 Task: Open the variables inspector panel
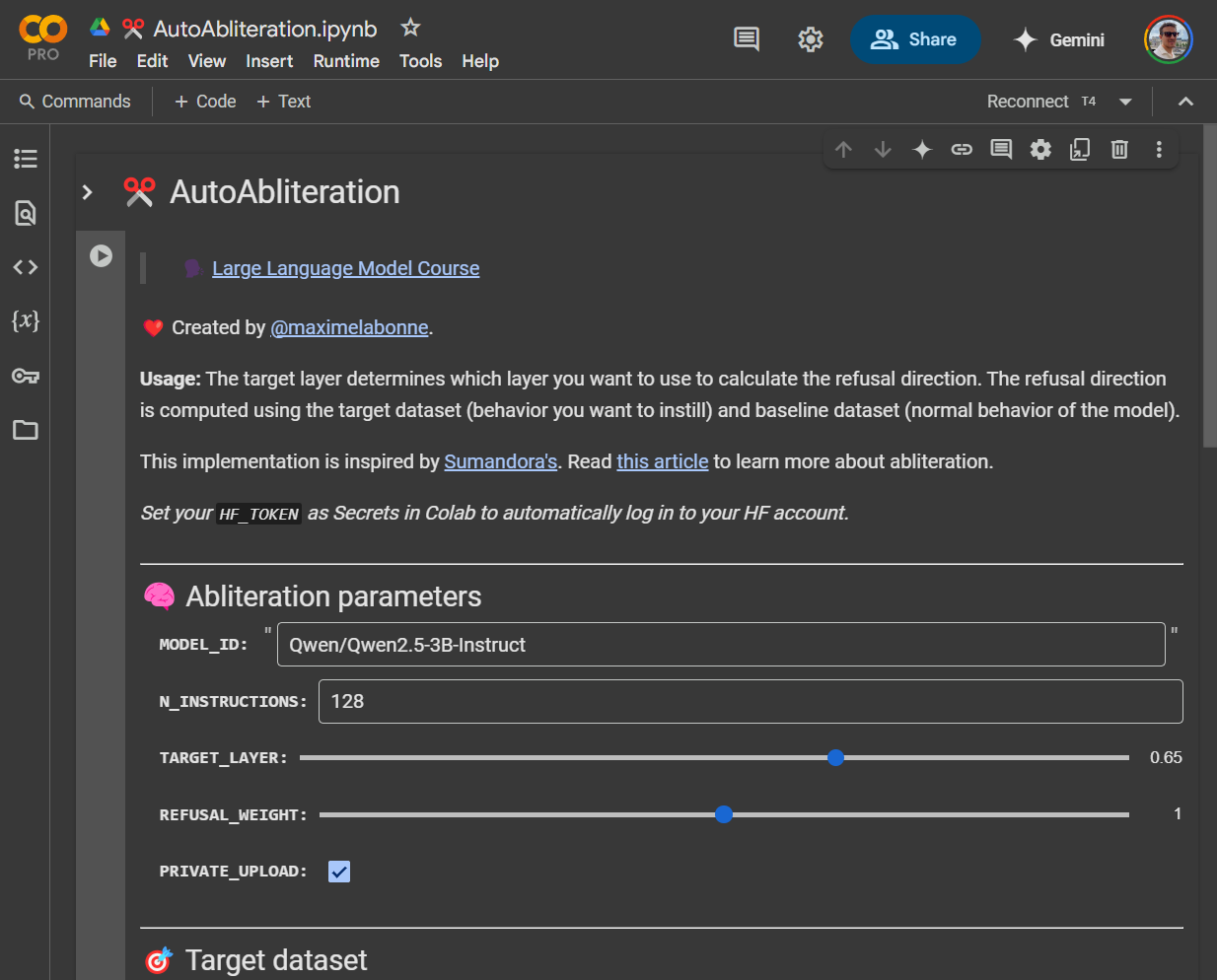tap(26, 320)
